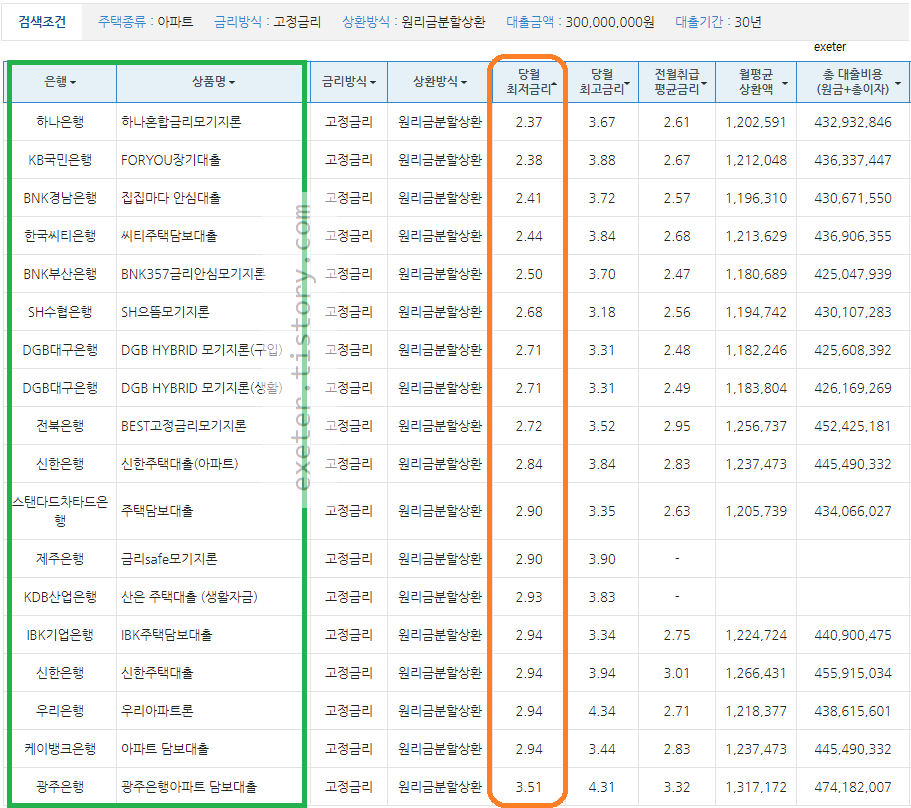Select 신한주택대출(아파트) product name
Screen dimensions: 911x808
pos(180,464)
